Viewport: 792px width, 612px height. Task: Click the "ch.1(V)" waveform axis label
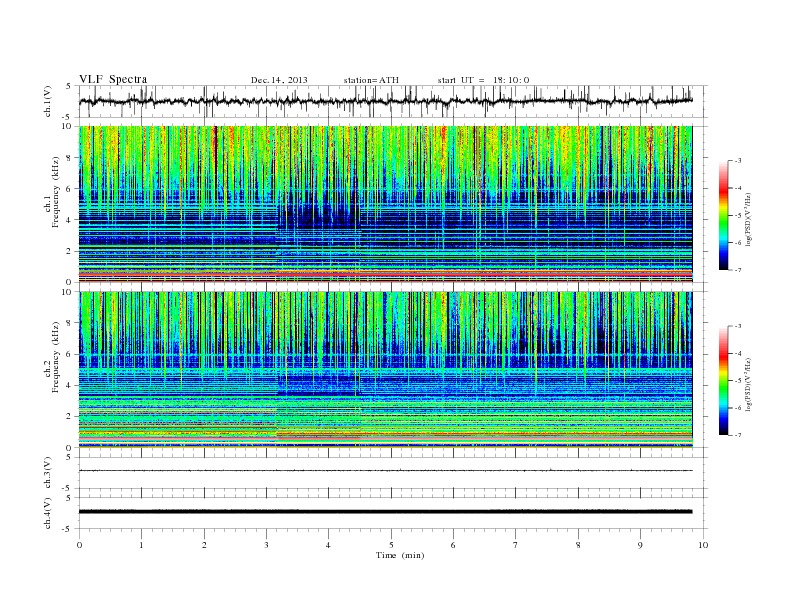click(x=48, y=101)
